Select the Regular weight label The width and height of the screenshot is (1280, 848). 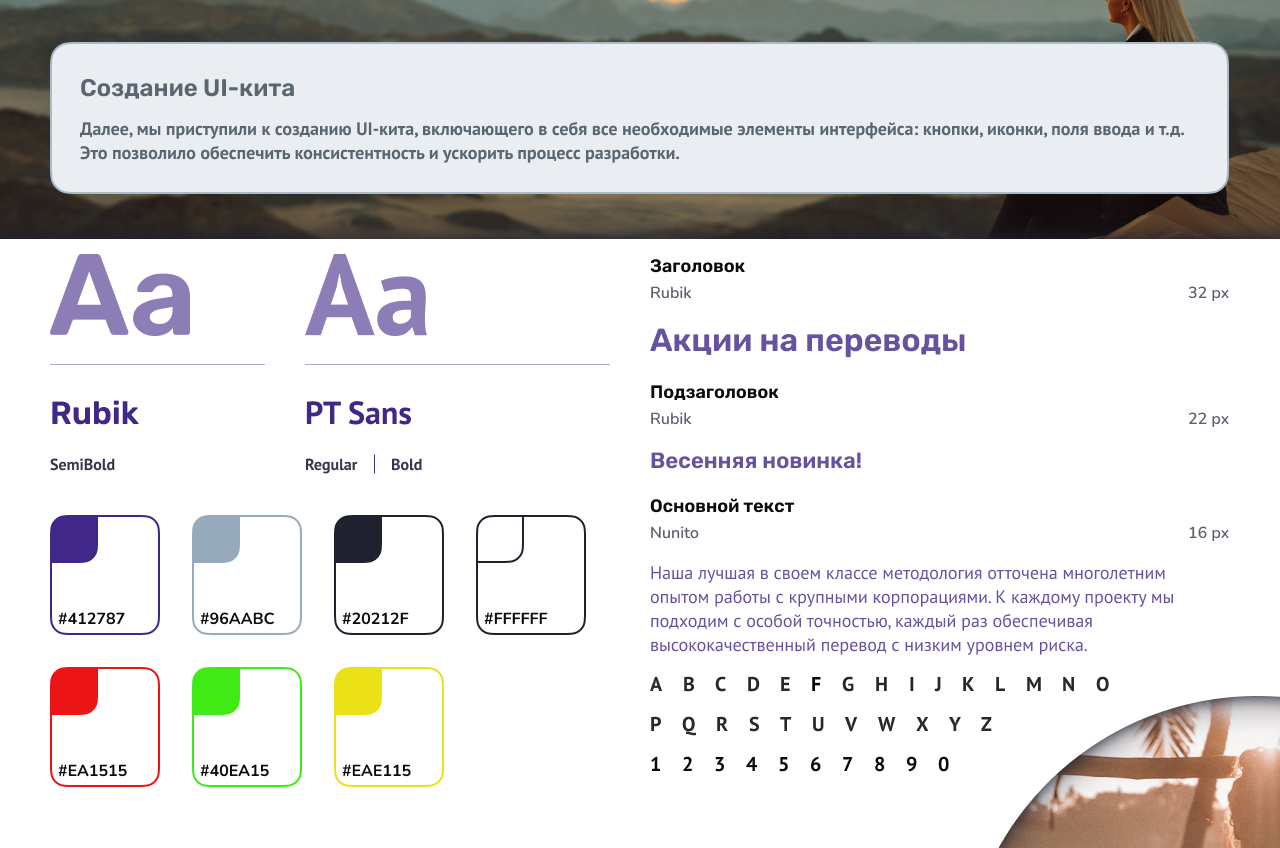click(331, 465)
